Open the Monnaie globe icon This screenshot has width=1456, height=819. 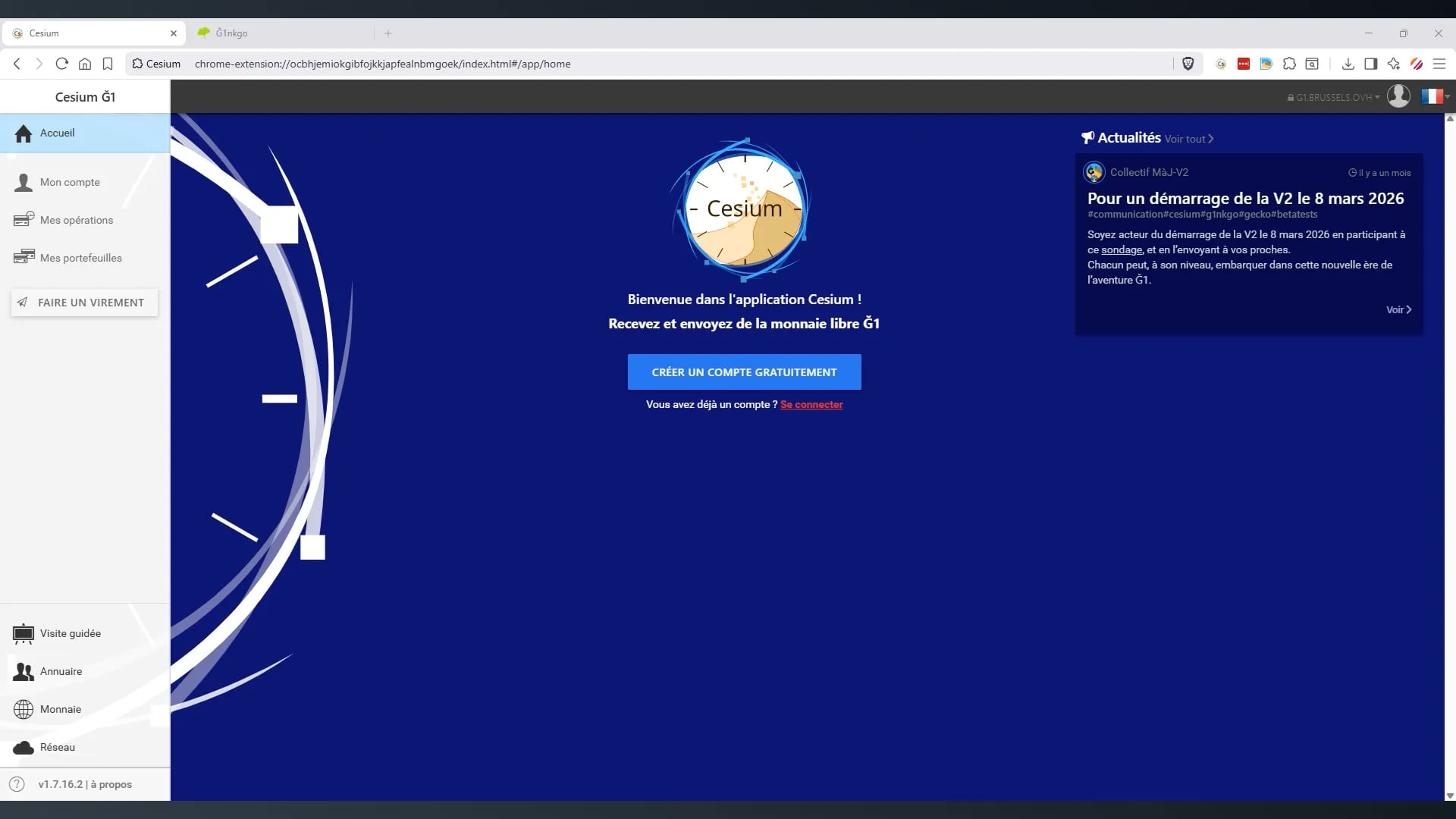click(x=24, y=709)
